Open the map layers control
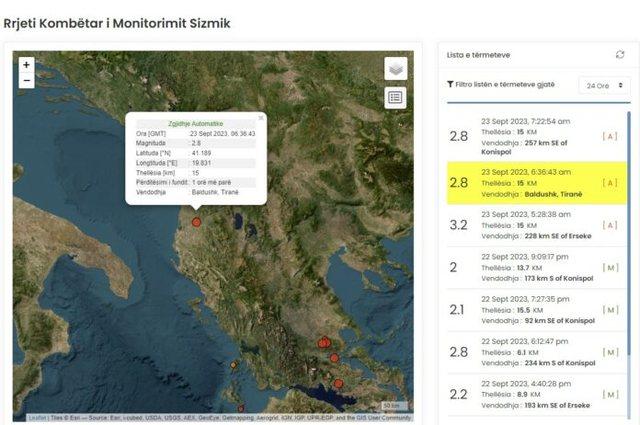 396,69
